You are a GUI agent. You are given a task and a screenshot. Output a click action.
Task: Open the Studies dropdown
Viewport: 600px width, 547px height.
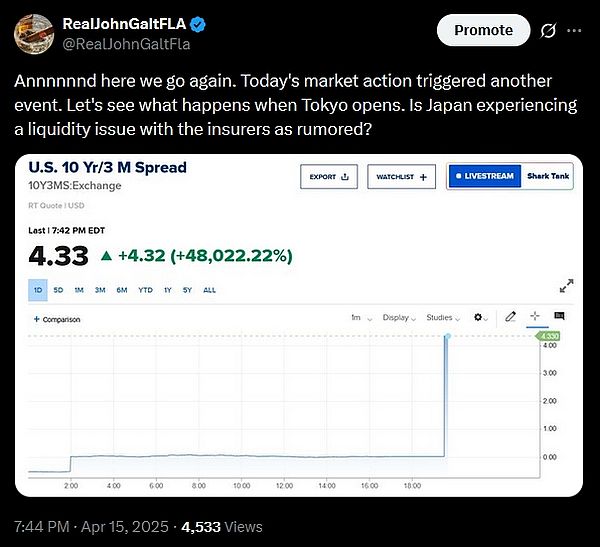click(442, 318)
